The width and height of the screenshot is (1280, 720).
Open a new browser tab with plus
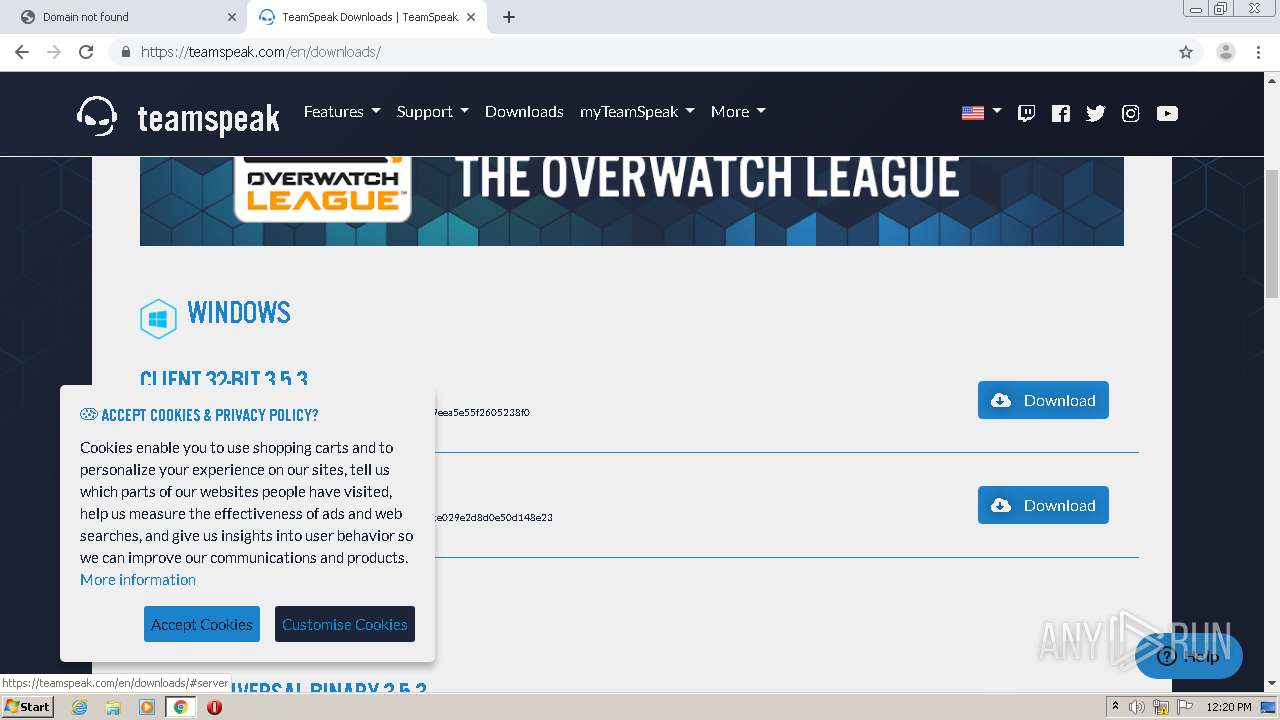509,17
